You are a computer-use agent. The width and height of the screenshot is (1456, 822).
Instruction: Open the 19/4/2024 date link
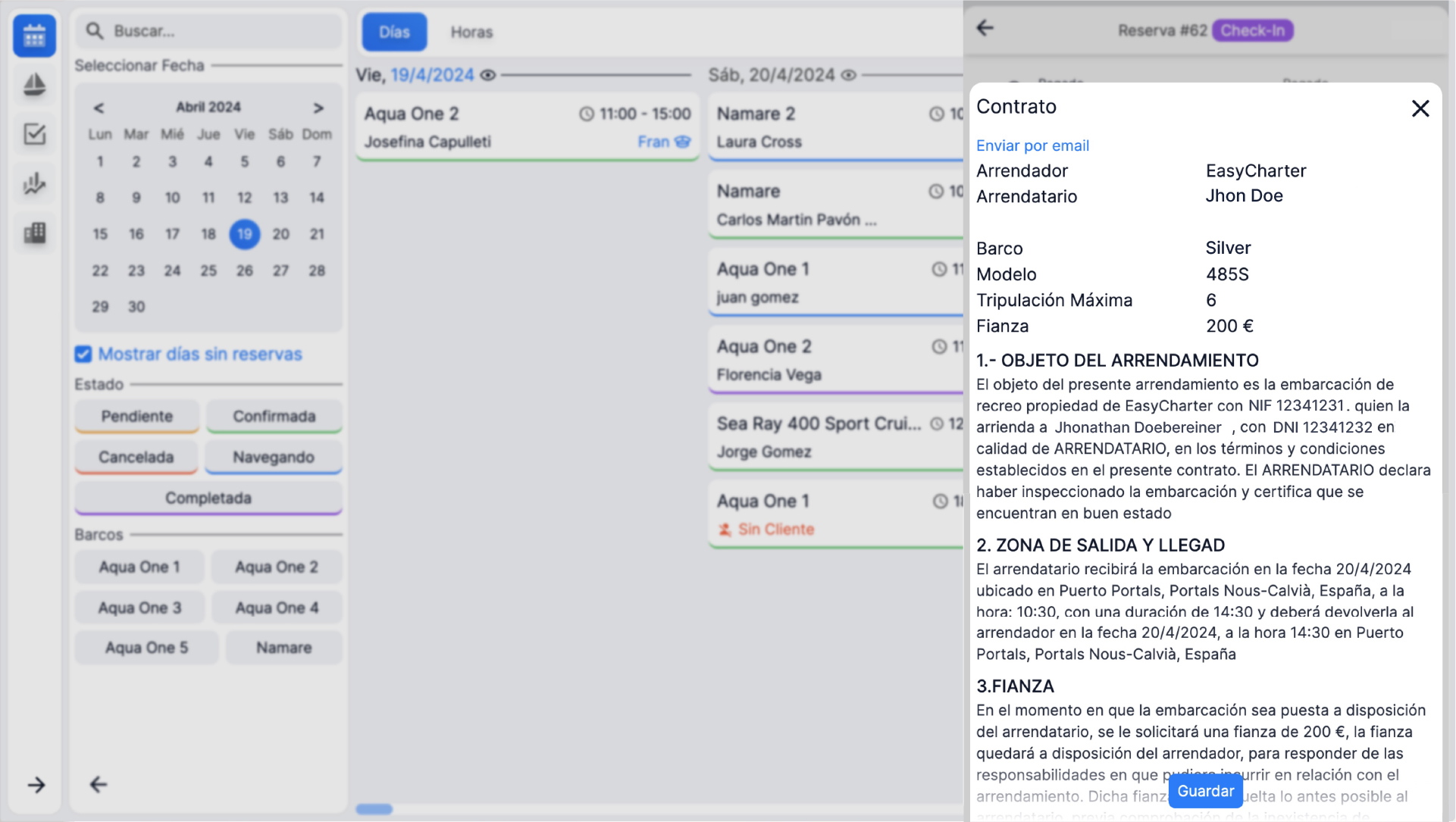432,75
